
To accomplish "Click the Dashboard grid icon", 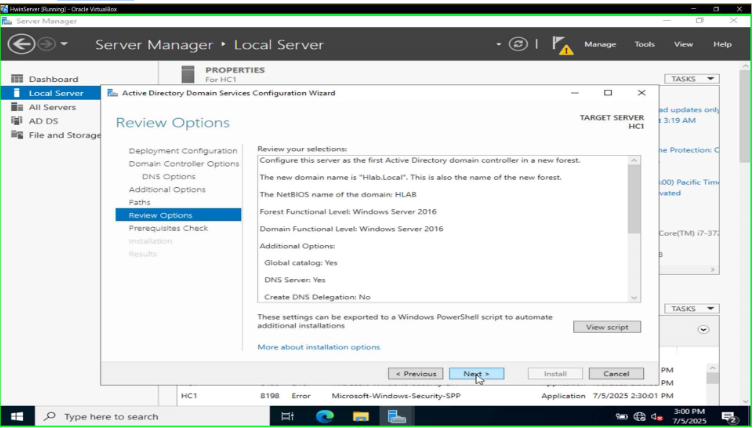I will tap(17, 79).
